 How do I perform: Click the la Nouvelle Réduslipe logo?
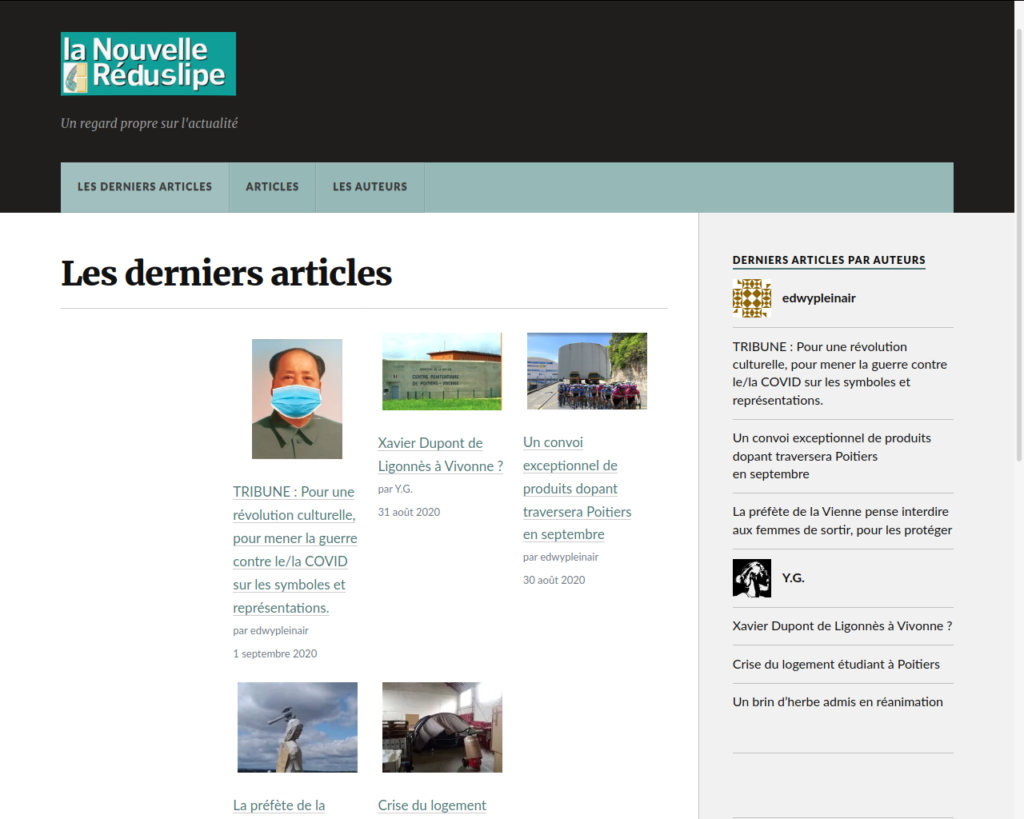[148, 64]
